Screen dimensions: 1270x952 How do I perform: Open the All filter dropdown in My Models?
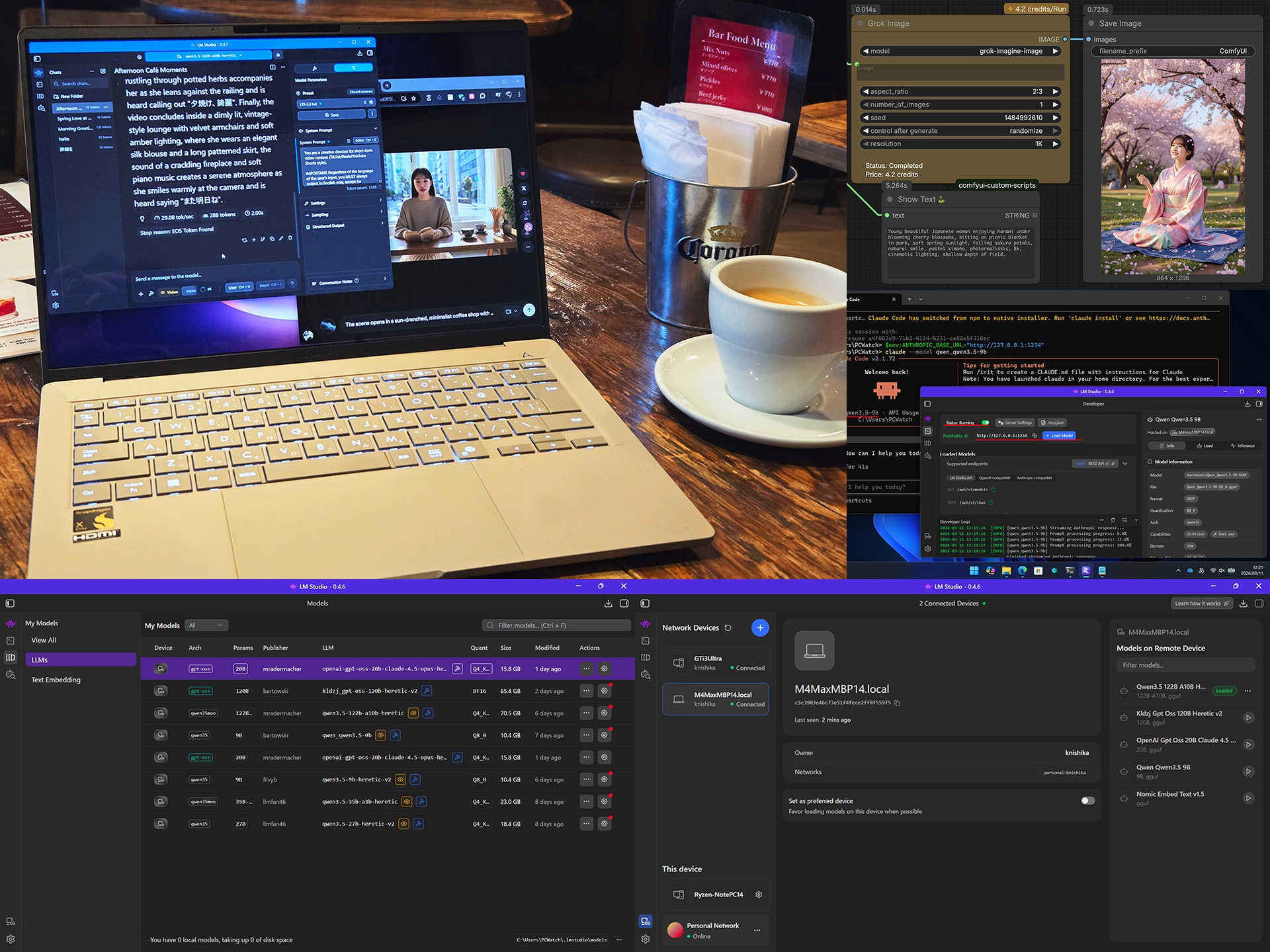click(206, 625)
